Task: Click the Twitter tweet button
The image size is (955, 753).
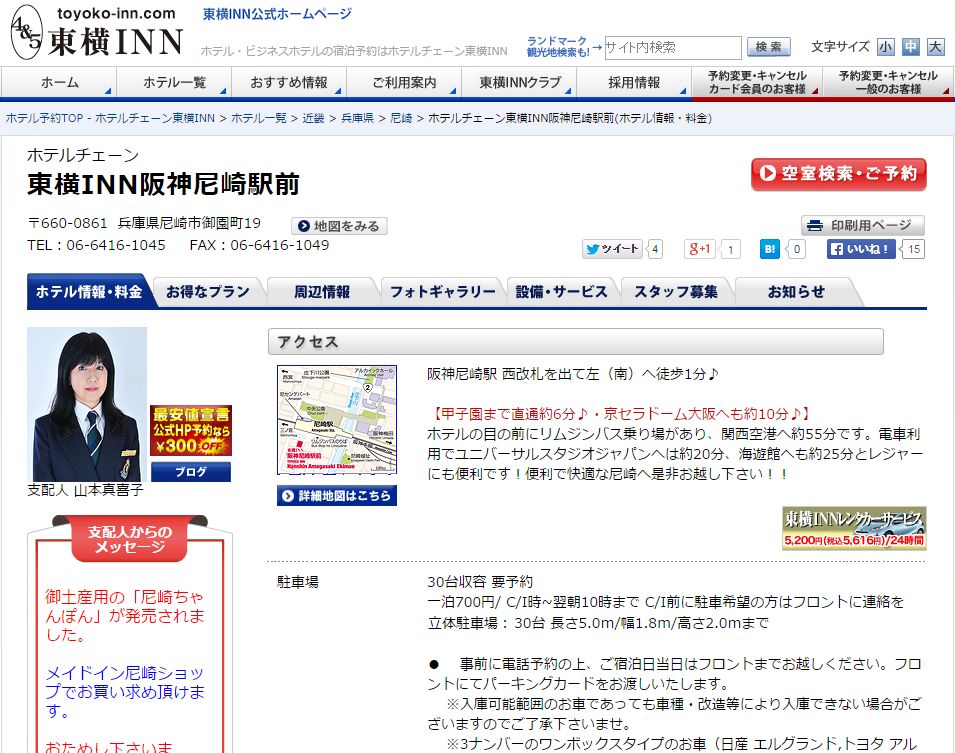Action: tap(612, 249)
